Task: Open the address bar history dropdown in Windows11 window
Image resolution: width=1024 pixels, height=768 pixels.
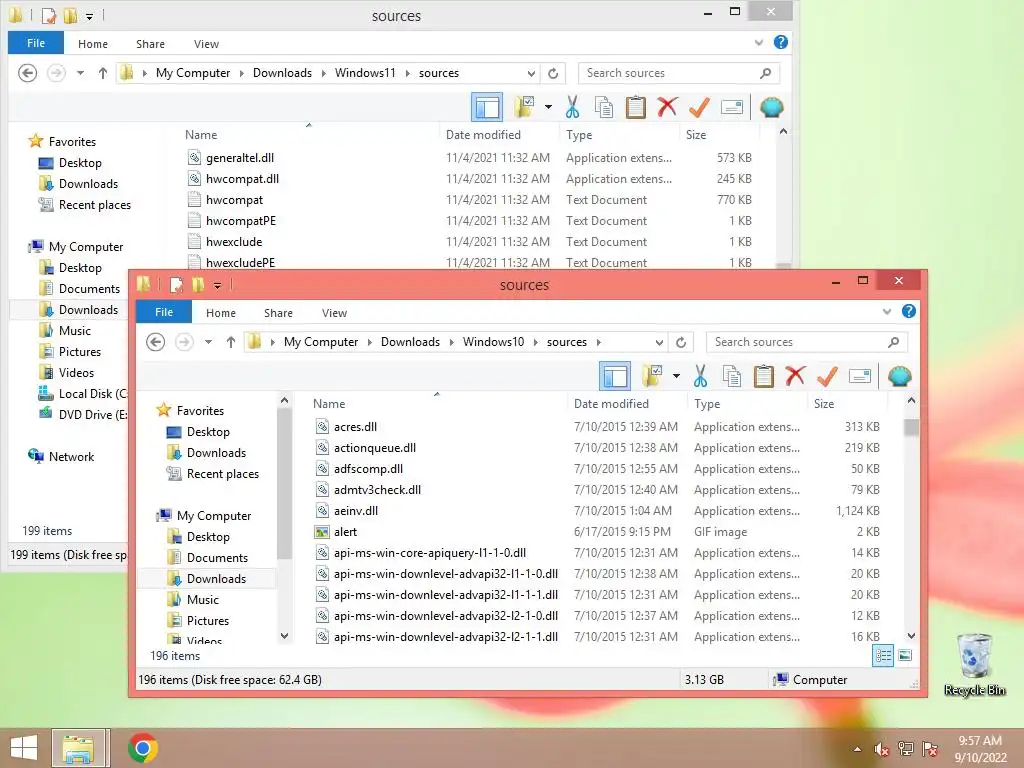Action: (531, 73)
